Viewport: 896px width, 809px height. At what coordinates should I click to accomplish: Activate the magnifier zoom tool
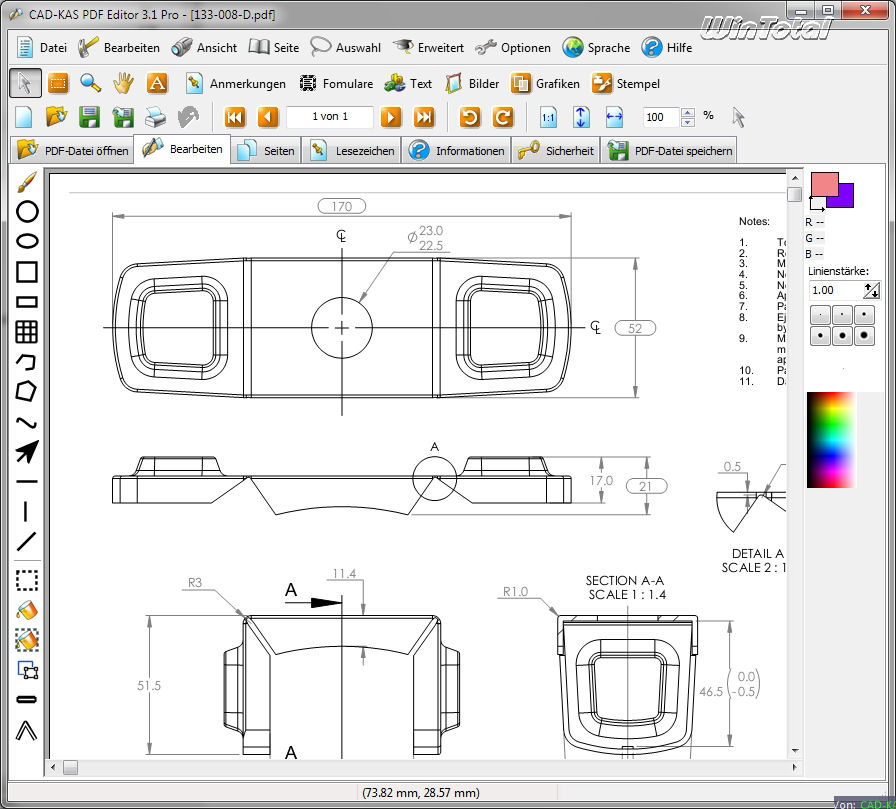coord(91,83)
